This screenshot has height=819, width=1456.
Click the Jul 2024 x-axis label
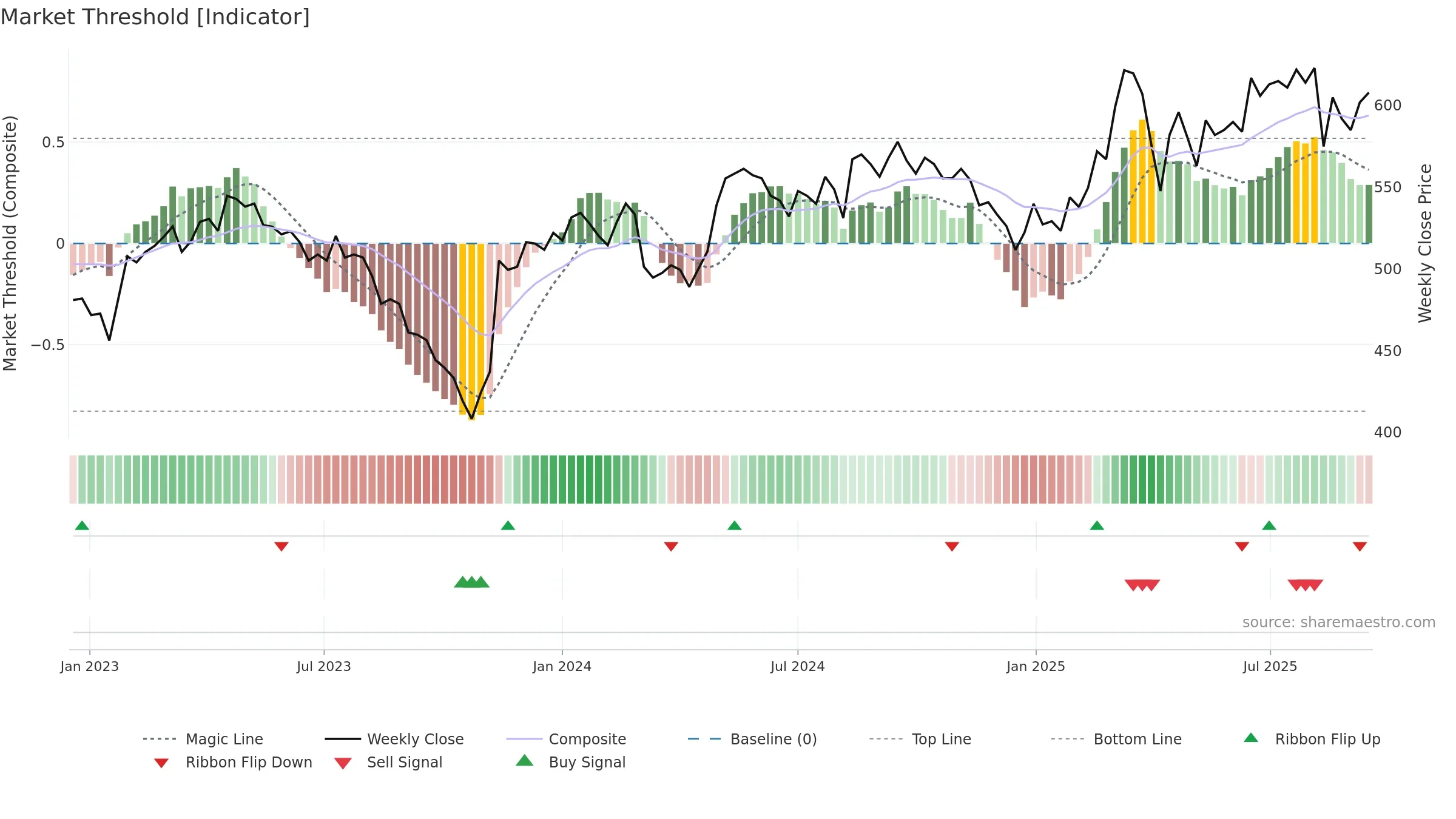tap(798, 667)
